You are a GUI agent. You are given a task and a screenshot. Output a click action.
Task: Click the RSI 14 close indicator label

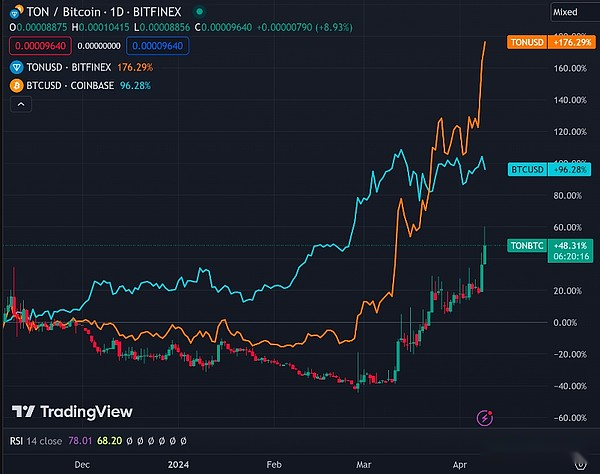point(36,441)
